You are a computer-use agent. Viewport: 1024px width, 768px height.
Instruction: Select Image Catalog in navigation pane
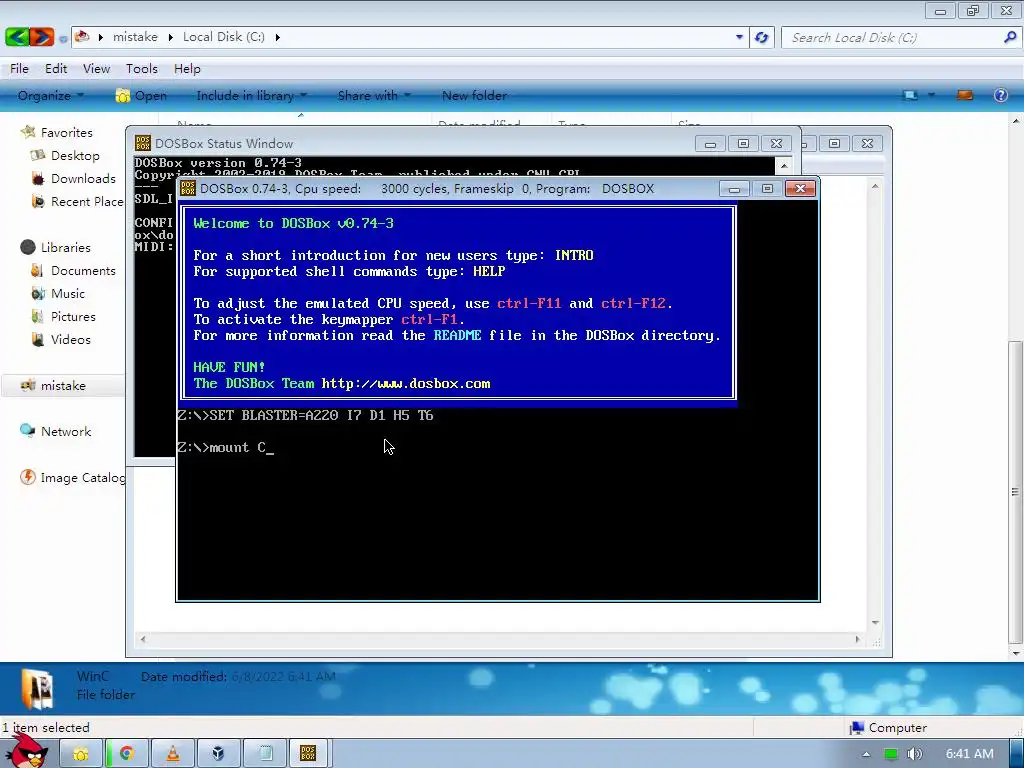pos(72,477)
